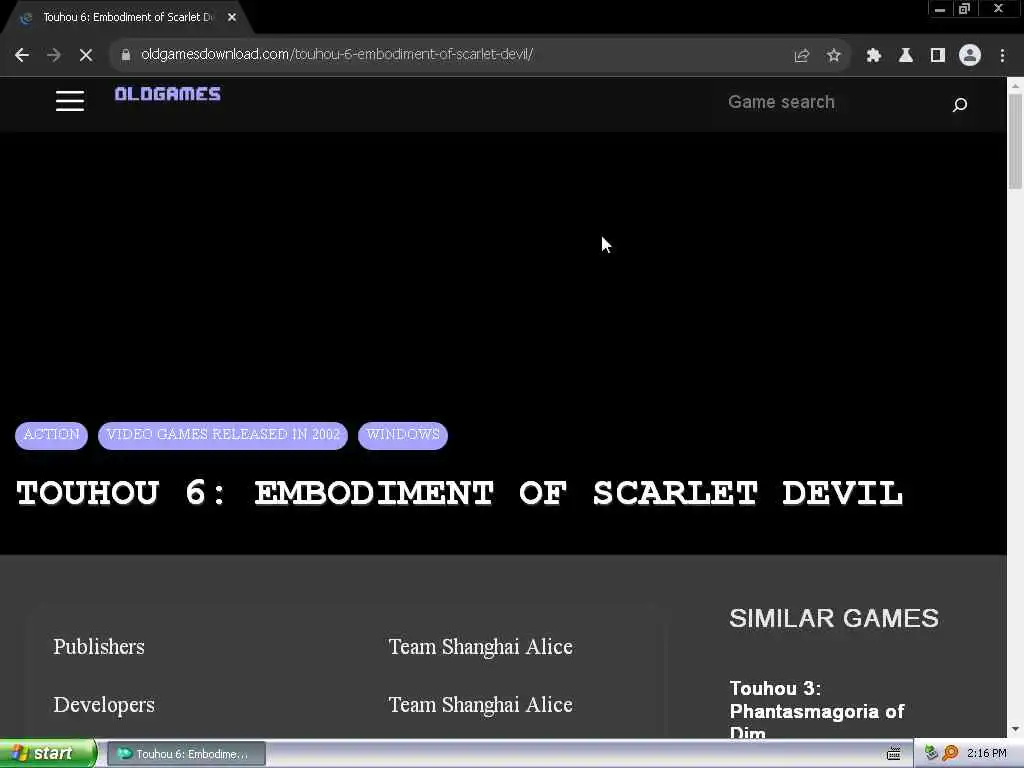Click the Touhou 6 page title heading
Viewport: 1024px width, 768px height.
460,493
